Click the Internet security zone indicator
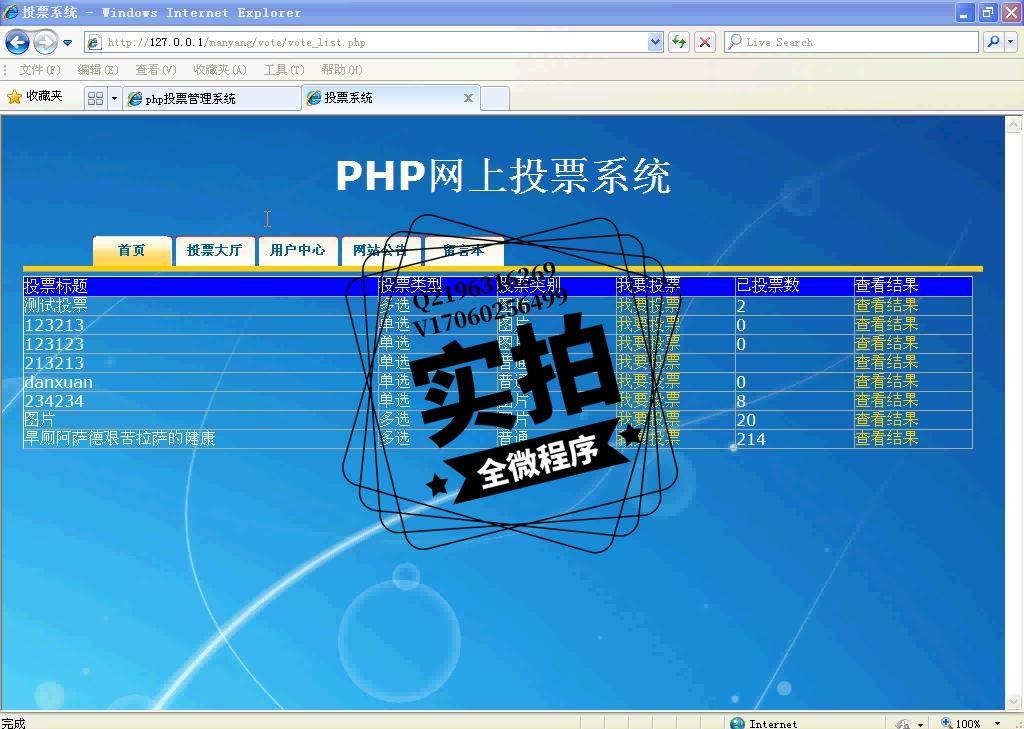Screen dimensions: 1024x729 point(763,722)
